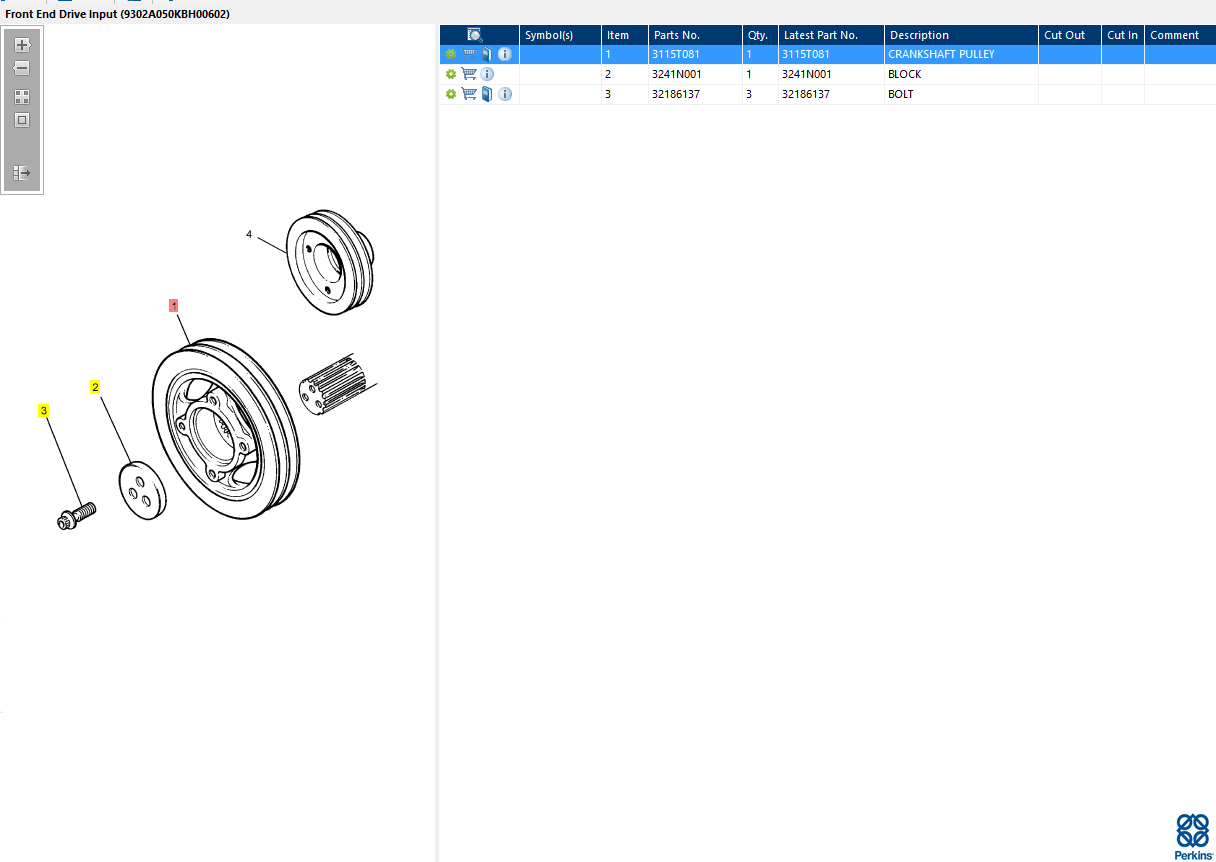Sort by Item column header
Image resolution: width=1216 pixels, height=862 pixels.
(x=625, y=35)
